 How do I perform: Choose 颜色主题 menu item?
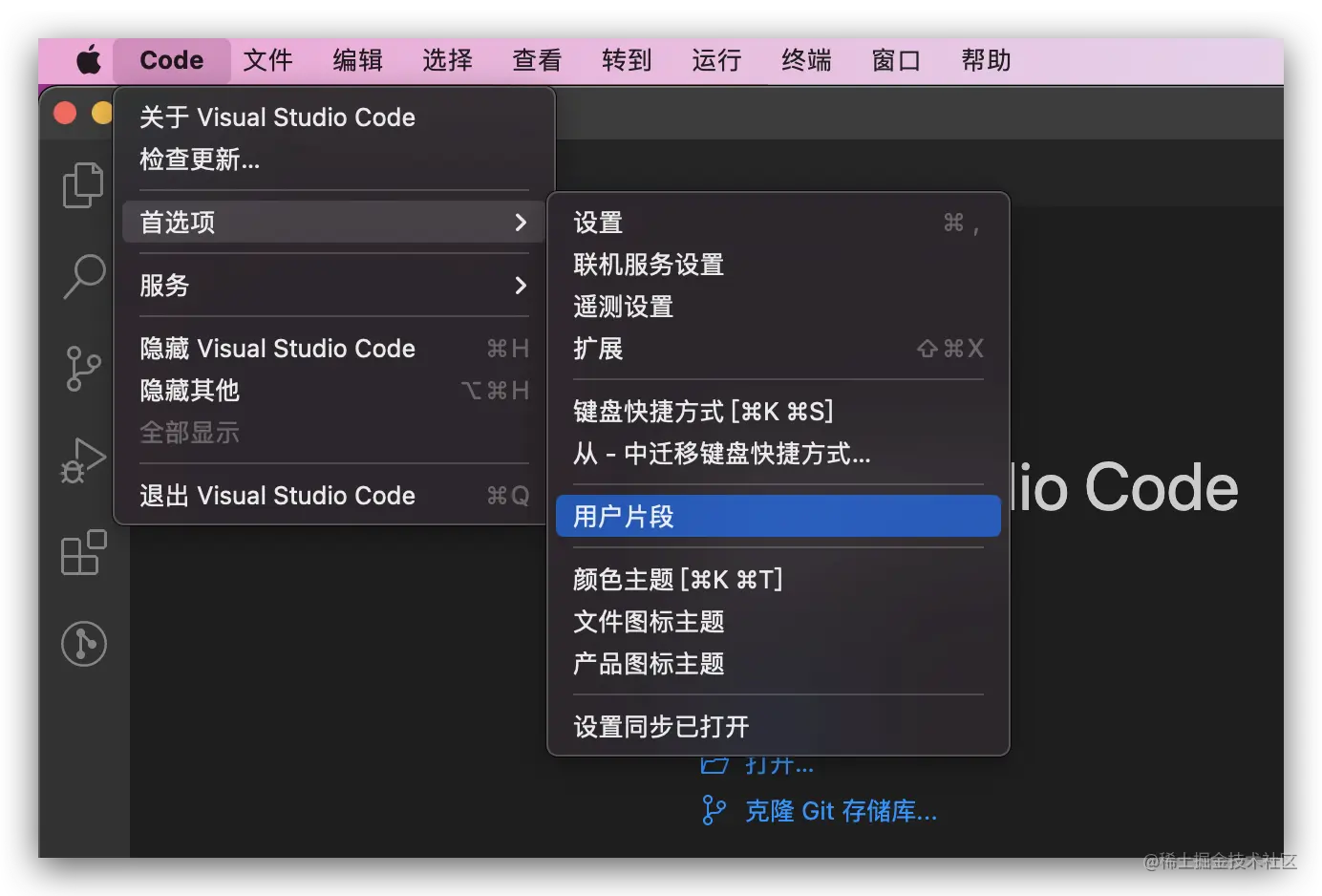point(778,580)
